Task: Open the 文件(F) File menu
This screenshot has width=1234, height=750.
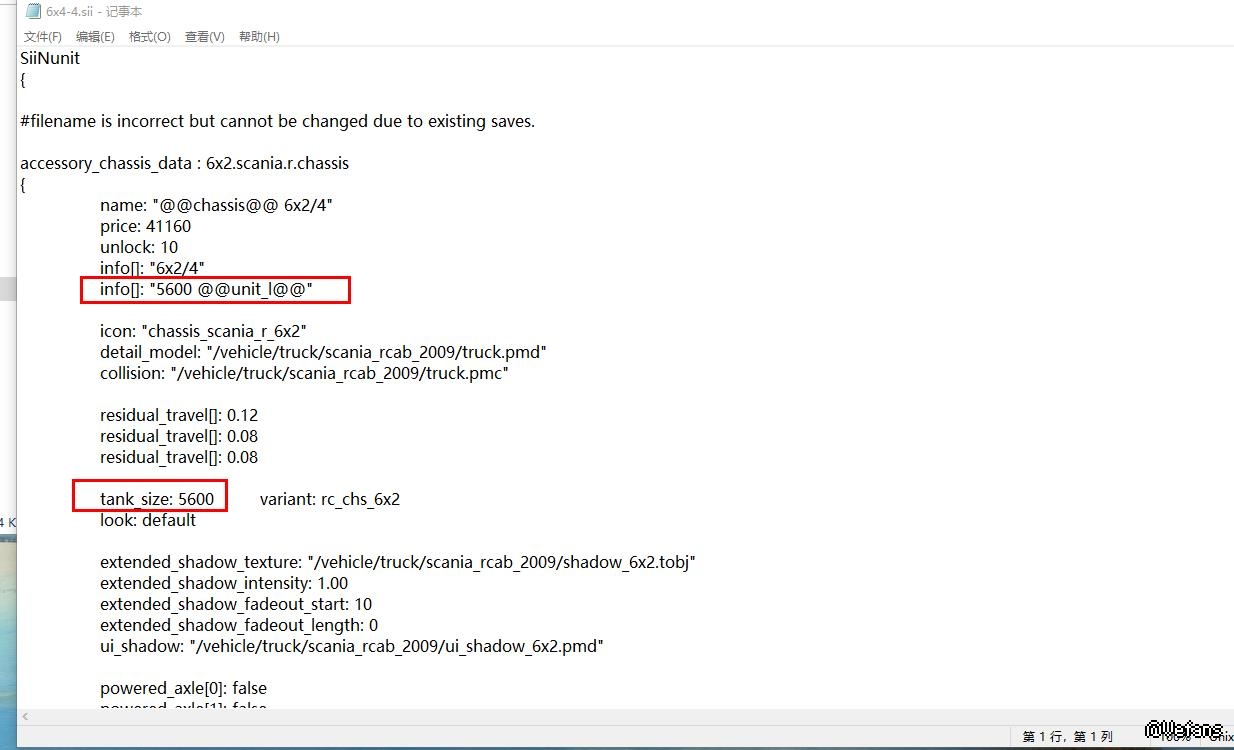Action: [x=42, y=37]
